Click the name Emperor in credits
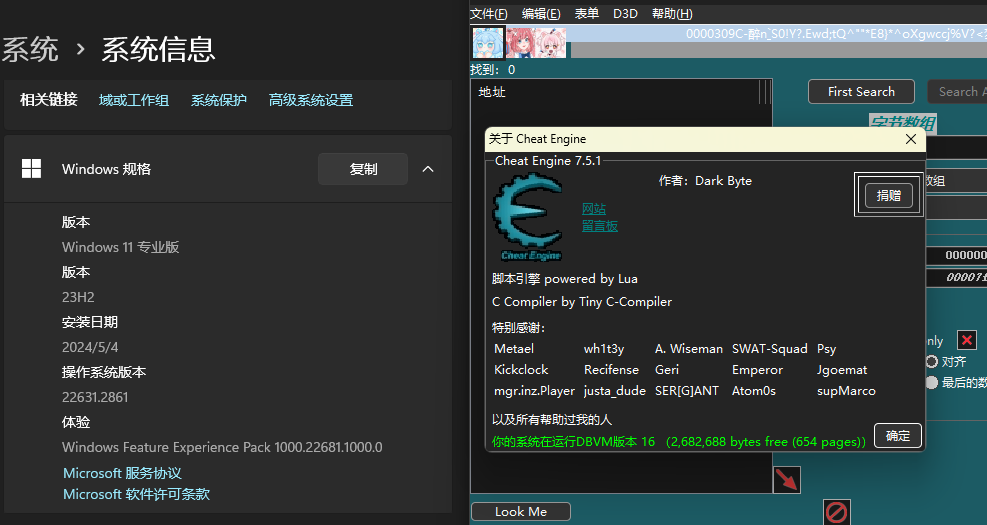Screen dimensions: 987x525 point(757,370)
